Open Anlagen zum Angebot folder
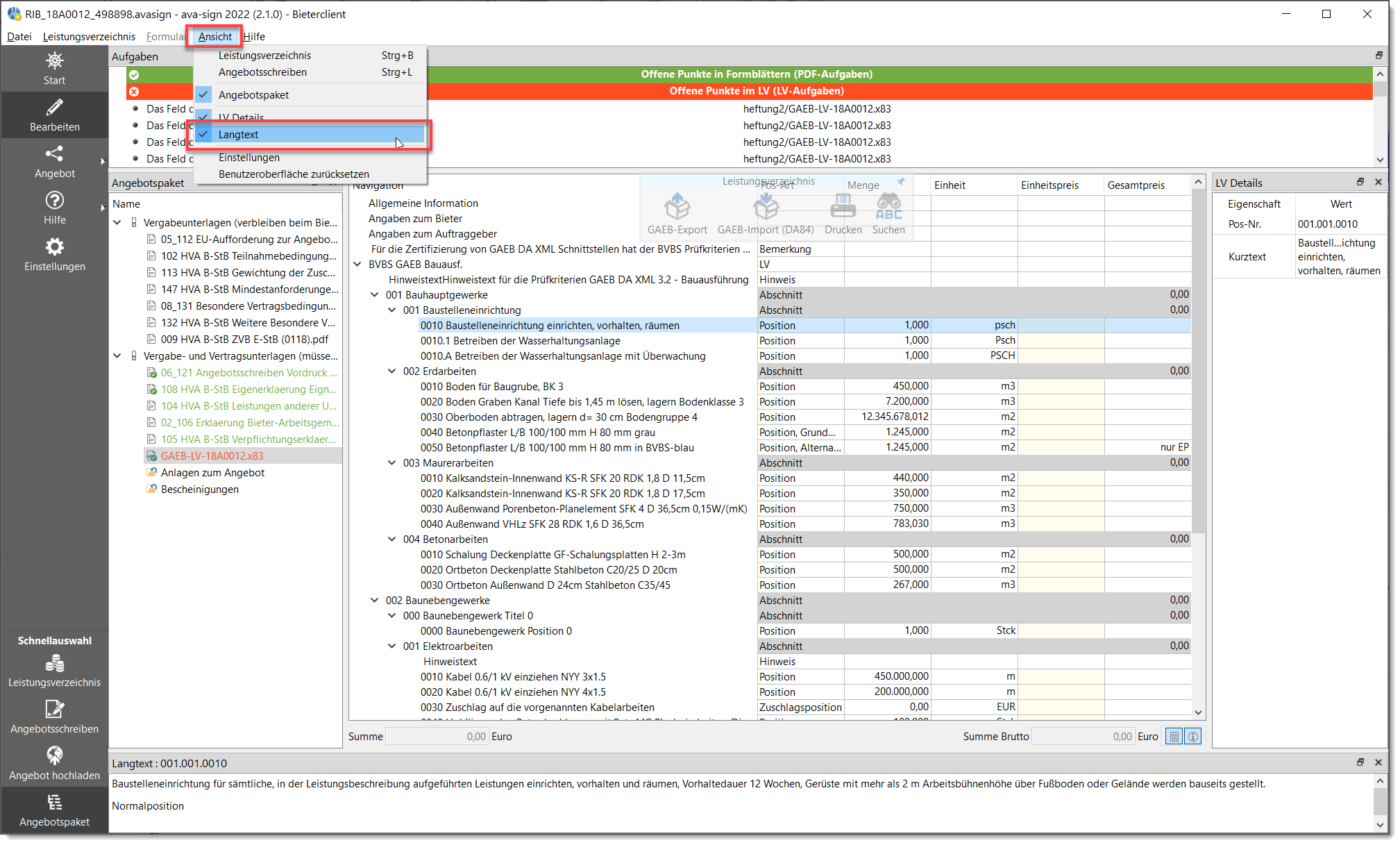 click(212, 473)
